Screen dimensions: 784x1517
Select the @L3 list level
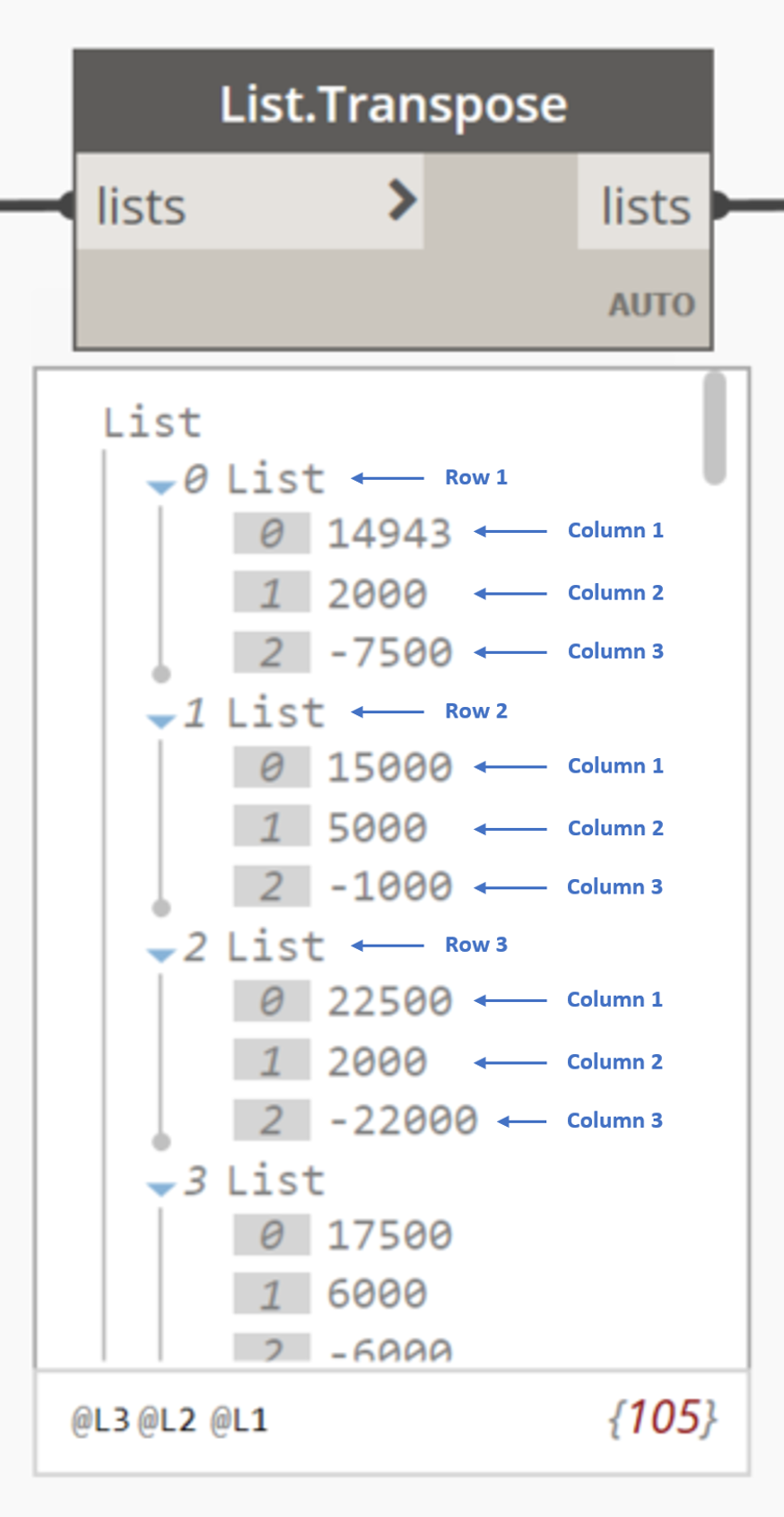[100, 1420]
